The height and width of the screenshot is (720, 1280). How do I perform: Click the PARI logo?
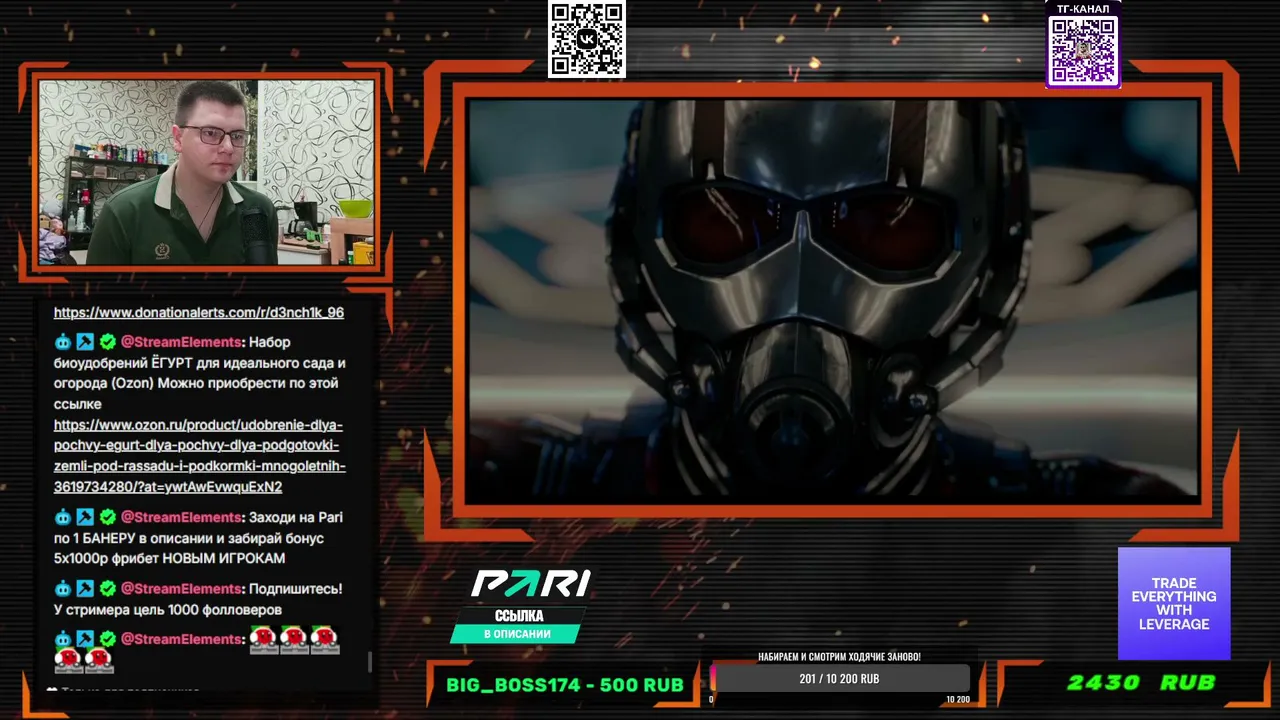click(x=531, y=583)
